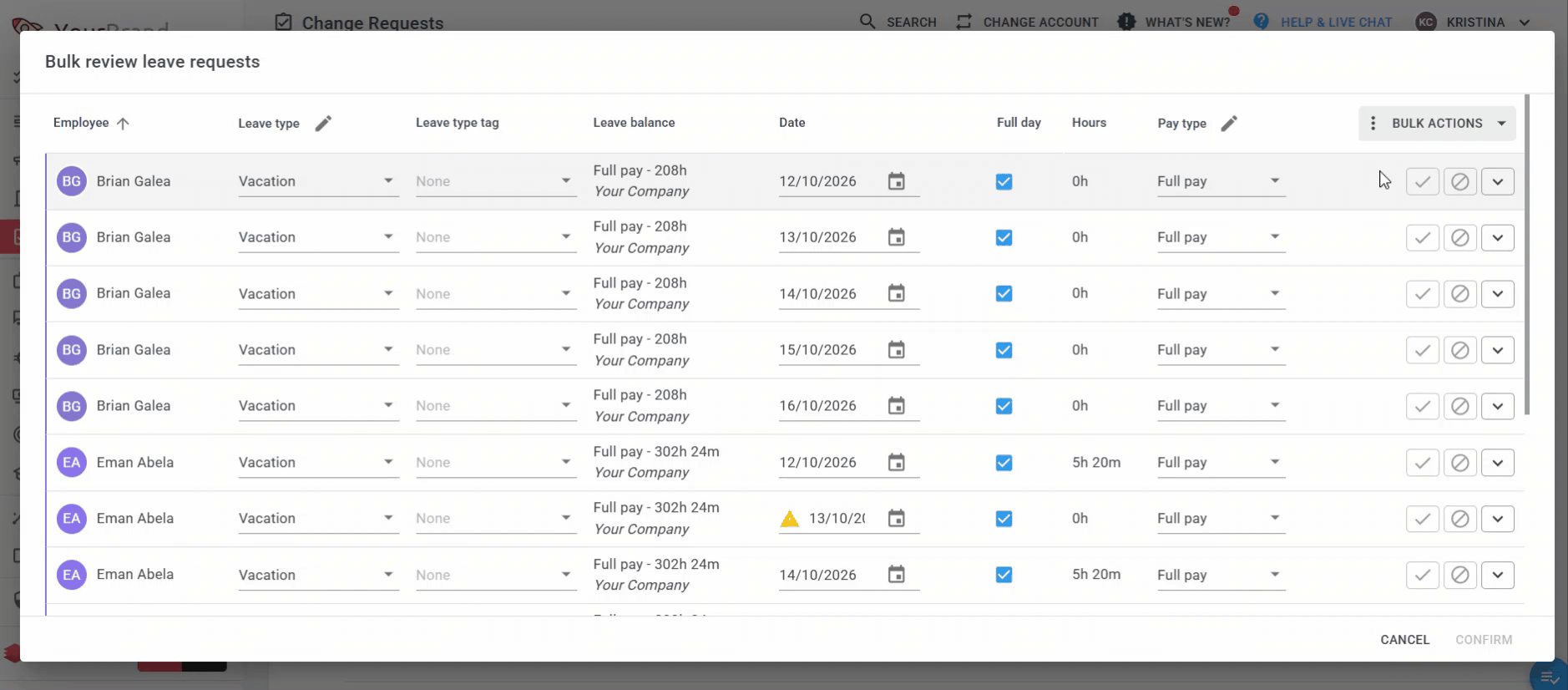This screenshot has width=1568, height=690.
Task: Click Search label in top bar
Action: click(911, 23)
